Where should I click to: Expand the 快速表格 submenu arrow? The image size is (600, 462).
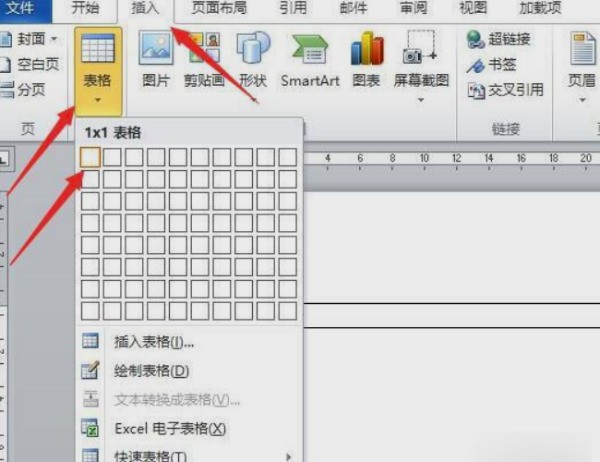pyautogui.click(x=289, y=457)
